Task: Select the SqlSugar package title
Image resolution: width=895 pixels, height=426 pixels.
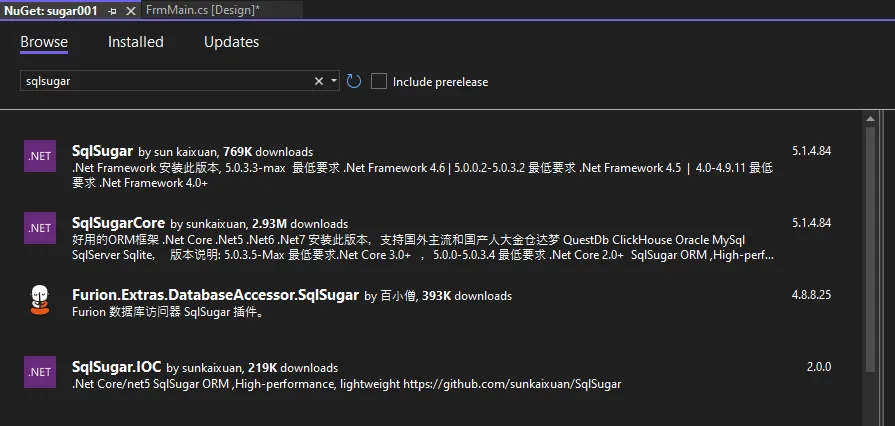Action: tap(103, 151)
